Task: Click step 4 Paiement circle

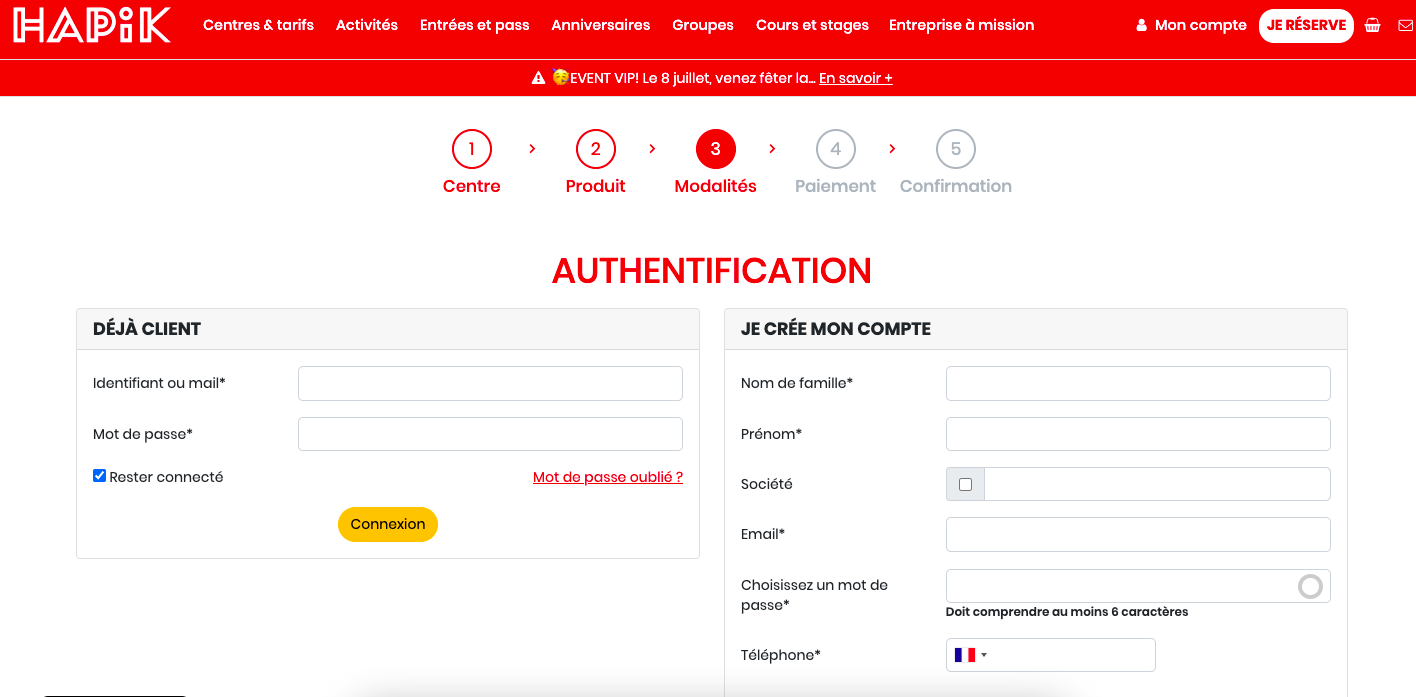Action: (x=836, y=150)
